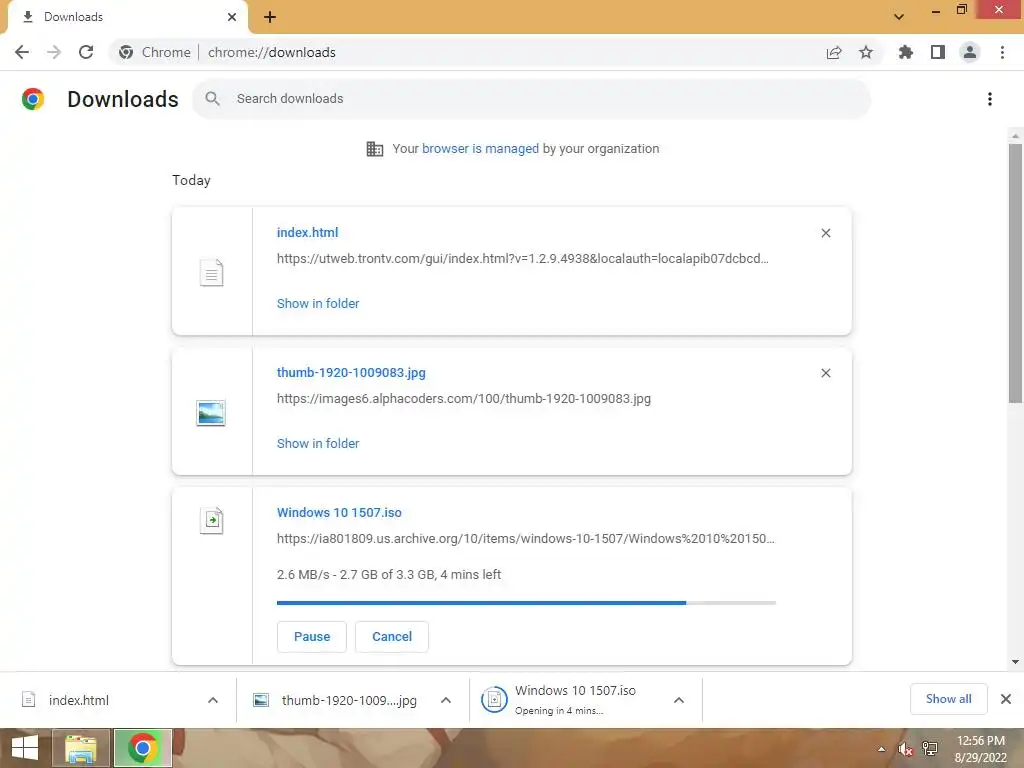
Task: Show thumb-1920-1009083.jpg in folder
Action: click(318, 443)
